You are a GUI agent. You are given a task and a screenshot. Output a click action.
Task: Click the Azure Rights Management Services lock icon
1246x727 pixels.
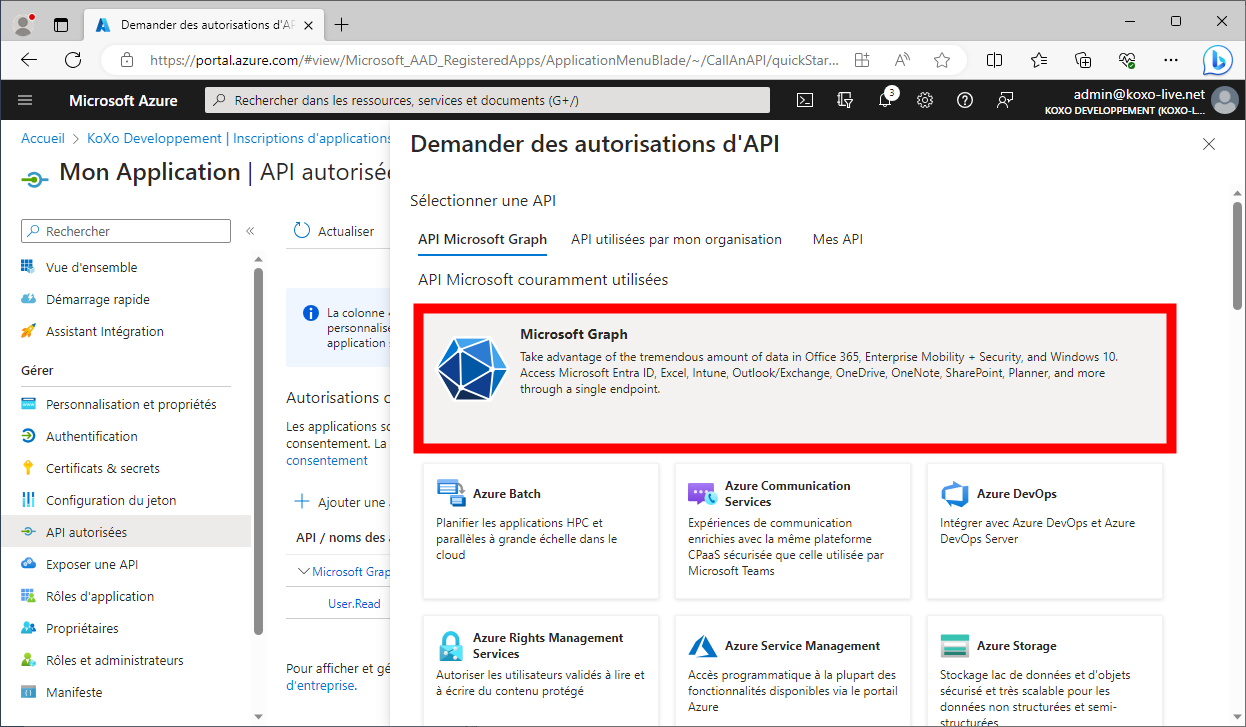452,646
